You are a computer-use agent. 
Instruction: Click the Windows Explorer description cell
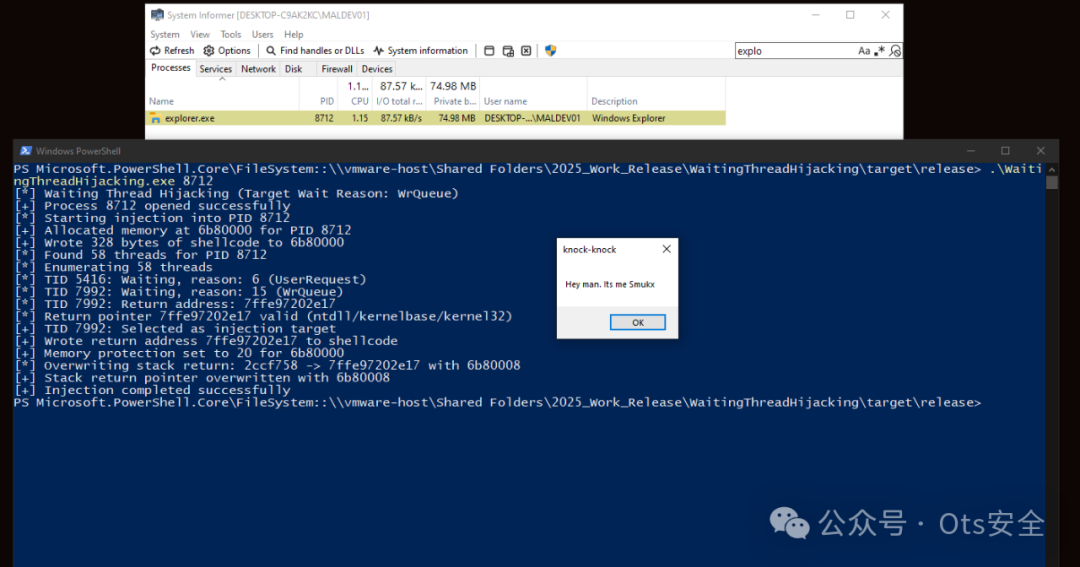(628, 118)
